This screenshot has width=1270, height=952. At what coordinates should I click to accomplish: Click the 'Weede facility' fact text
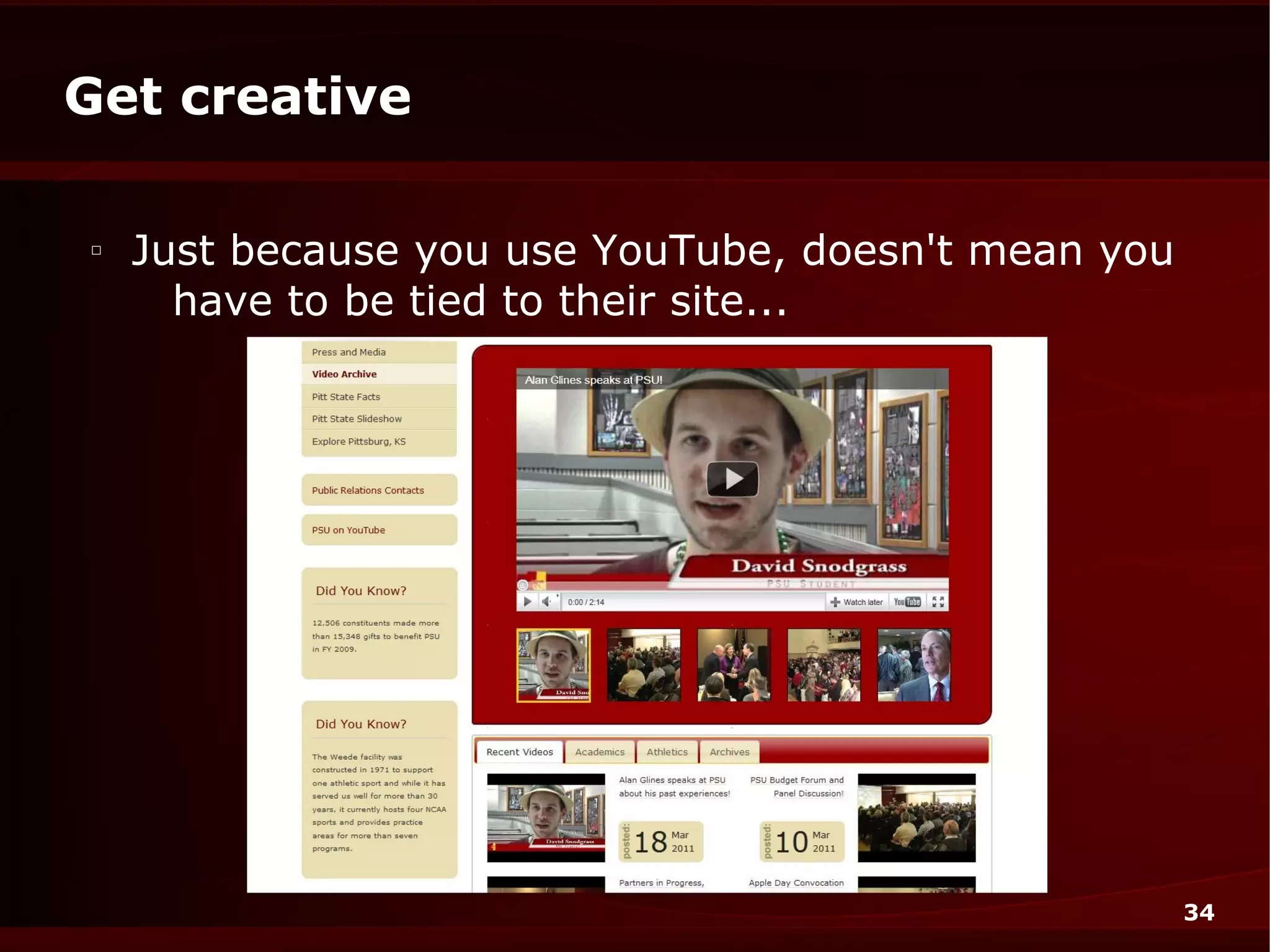click(379, 803)
